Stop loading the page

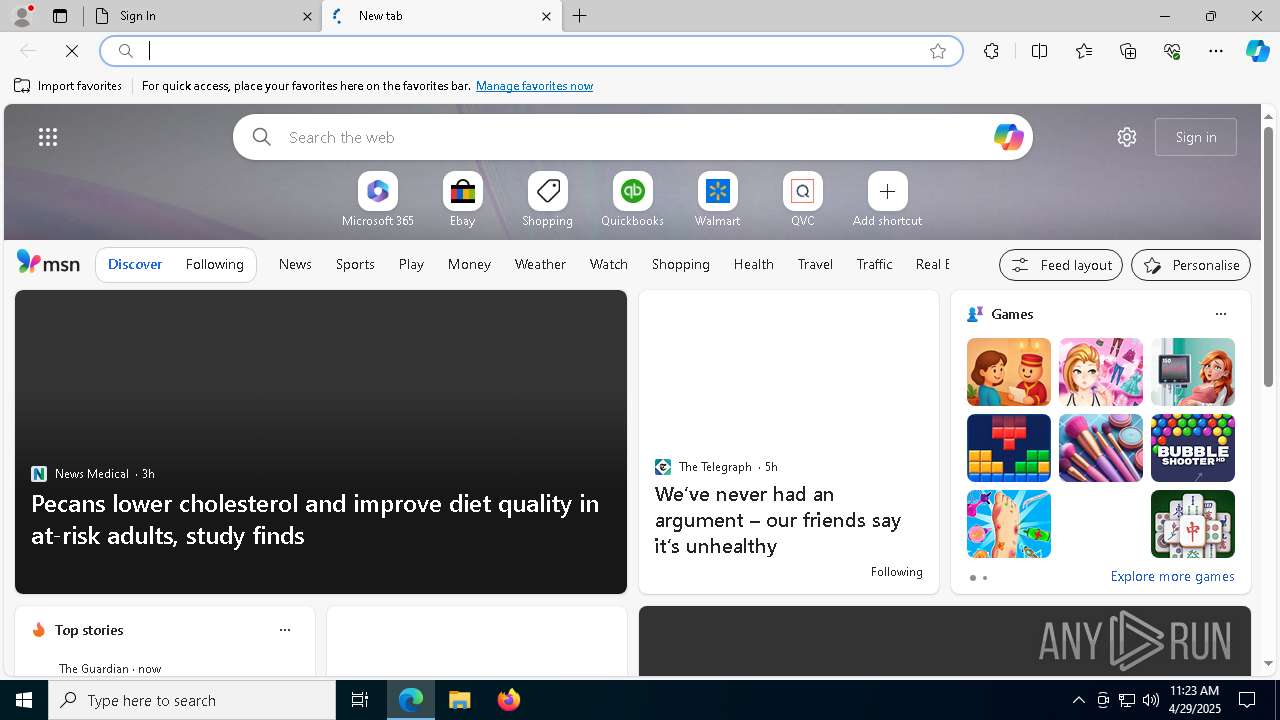(72, 51)
